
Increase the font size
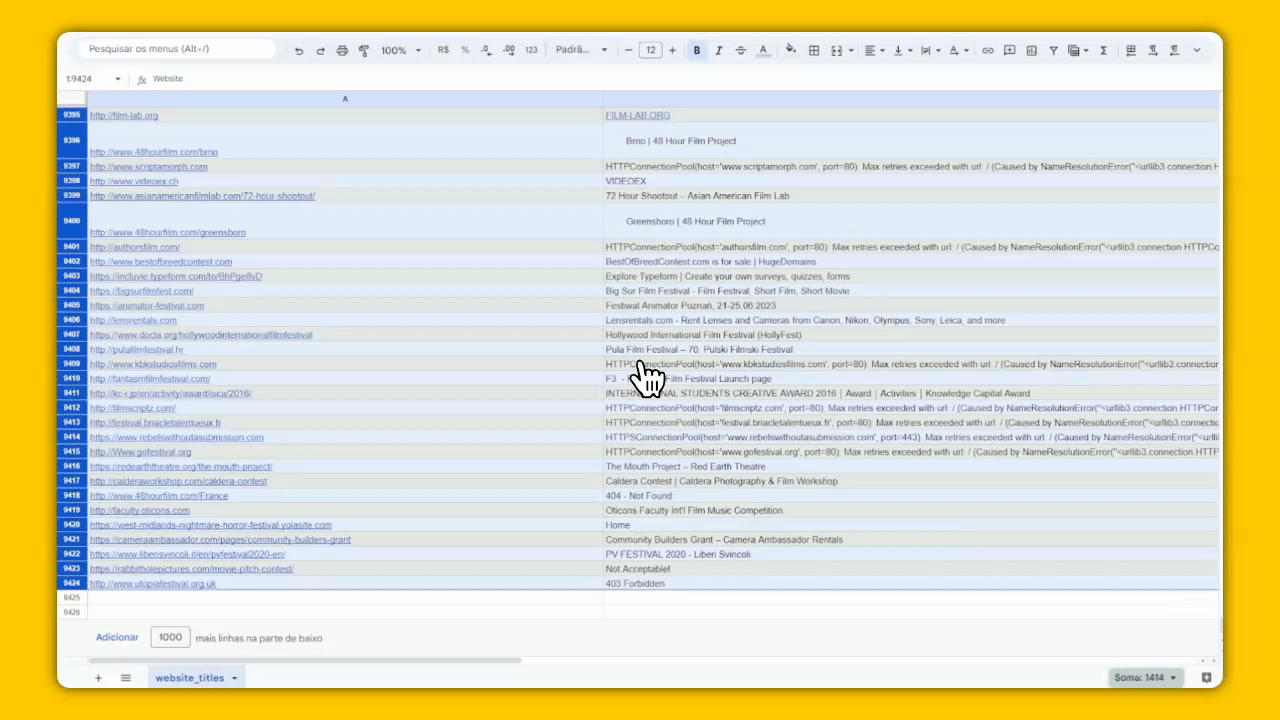pyautogui.click(x=672, y=50)
